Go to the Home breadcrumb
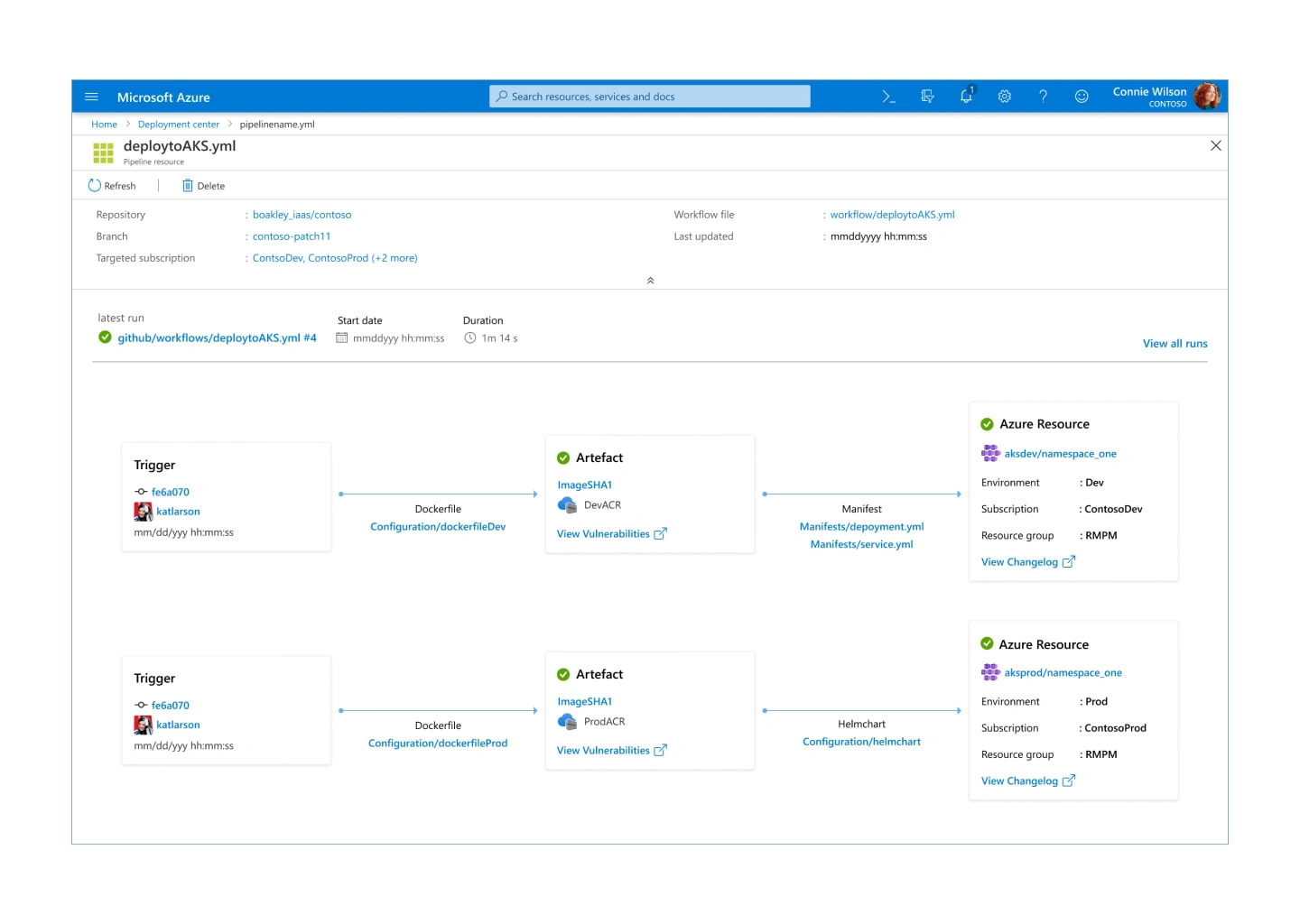Viewport: 1300px width, 924px height. (104, 125)
